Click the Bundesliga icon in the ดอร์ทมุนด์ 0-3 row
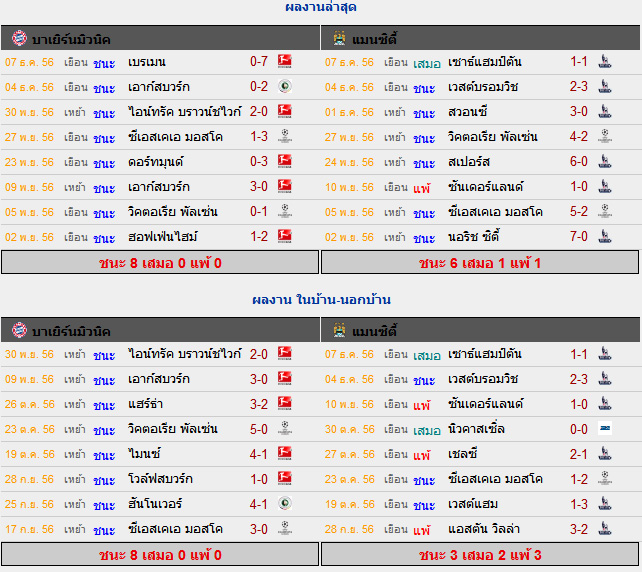The height and width of the screenshot is (572, 642). [285, 161]
